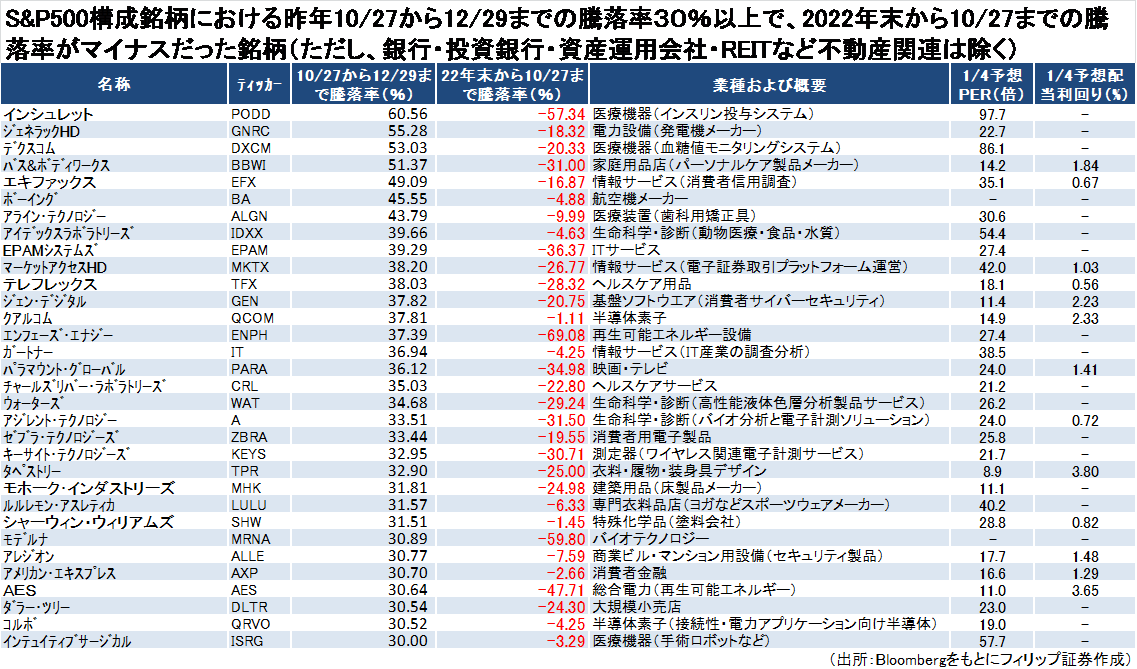Click the red value -59.80
This screenshot has height=669, width=1137.
[x=561, y=539]
